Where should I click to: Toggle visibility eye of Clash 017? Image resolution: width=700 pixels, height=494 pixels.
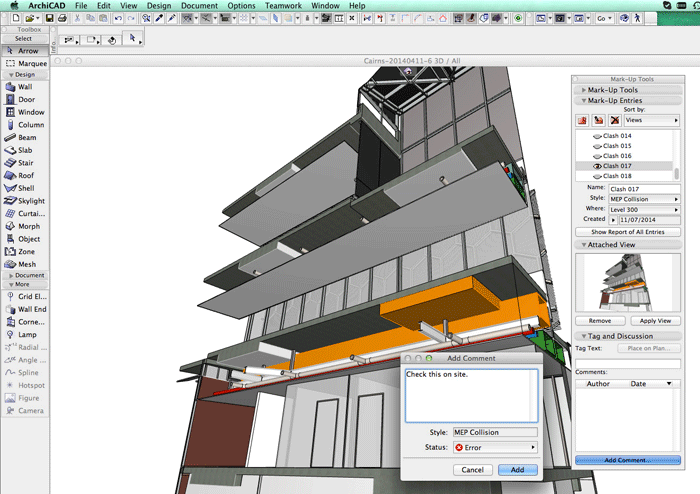(x=597, y=166)
